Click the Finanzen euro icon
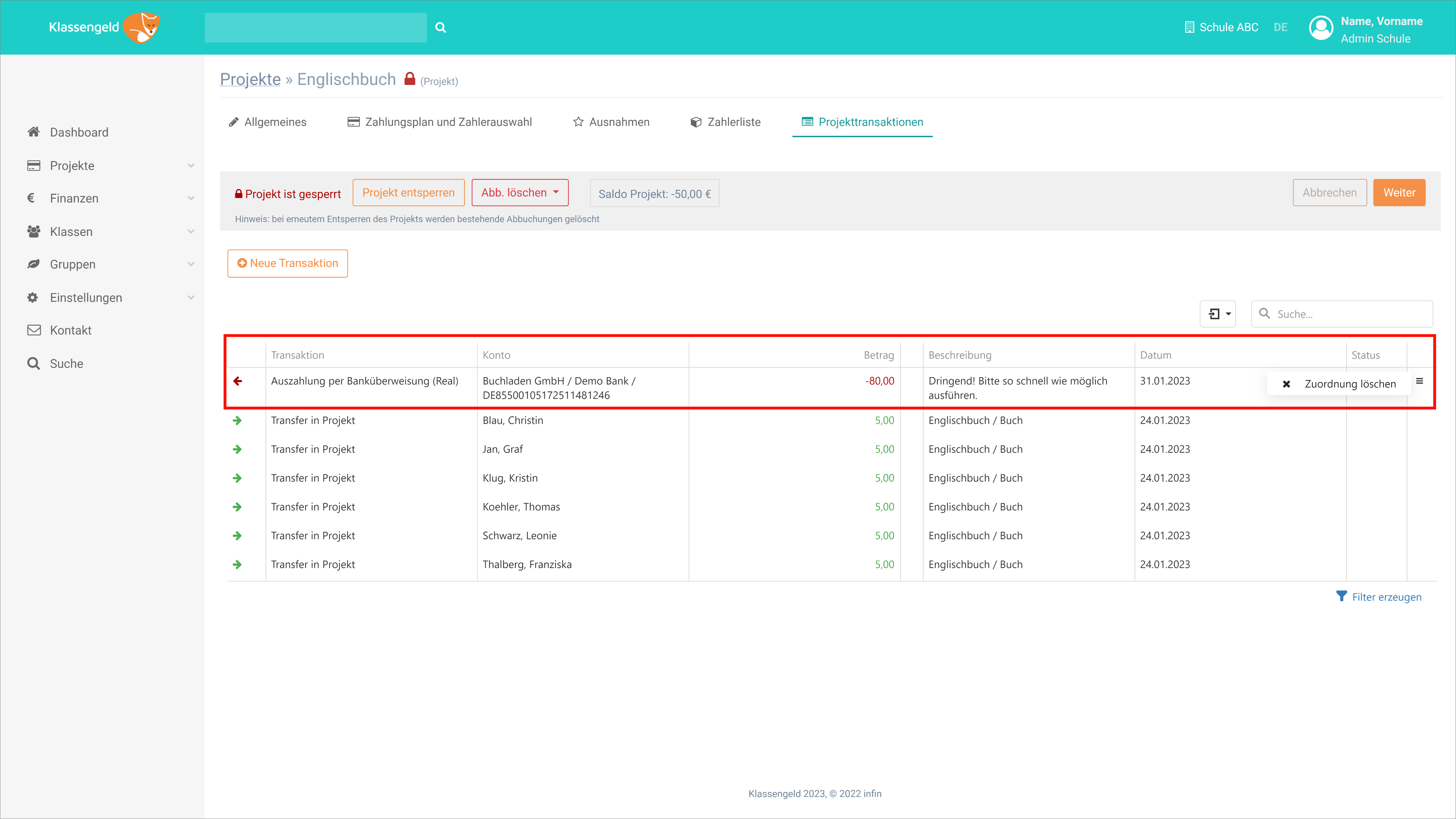Viewport: 1456px width, 819px height. [31, 198]
